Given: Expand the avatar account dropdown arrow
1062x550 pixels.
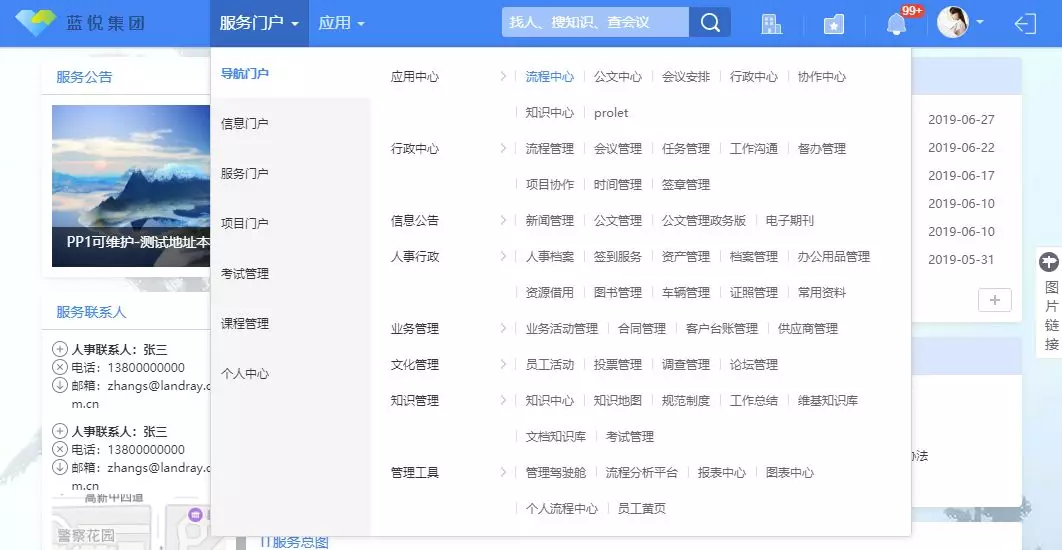Looking at the screenshot, I should click(979, 23).
